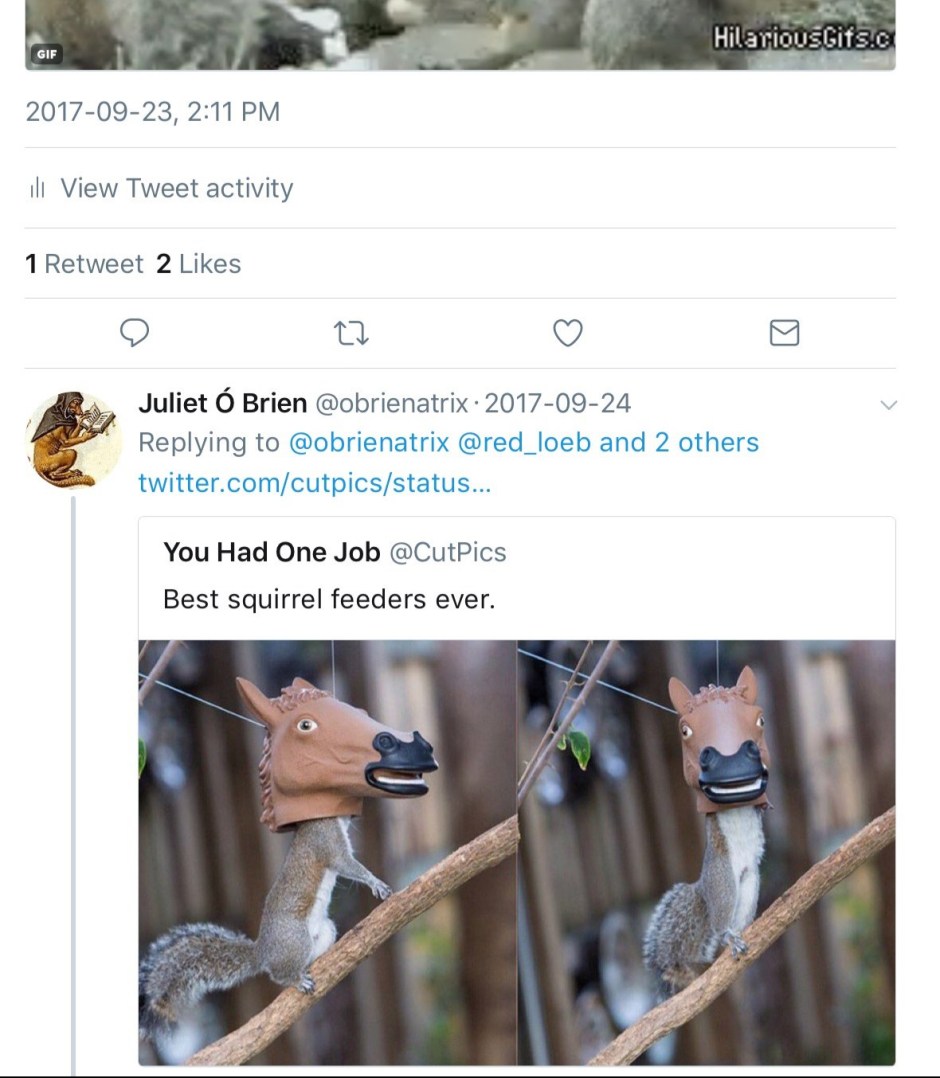This screenshot has width=940, height=1078.
Task: View the 2 Likes list
Action: click(x=198, y=264)
